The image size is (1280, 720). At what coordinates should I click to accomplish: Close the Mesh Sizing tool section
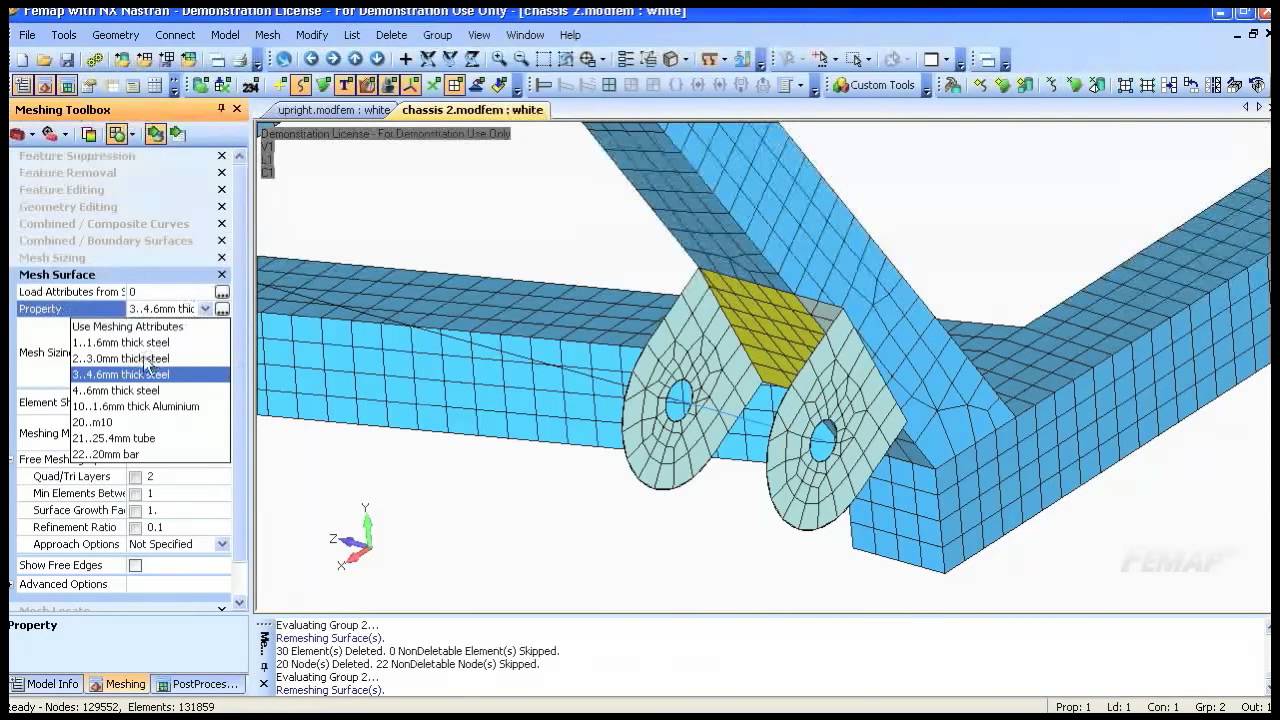(x=222, y=258)
